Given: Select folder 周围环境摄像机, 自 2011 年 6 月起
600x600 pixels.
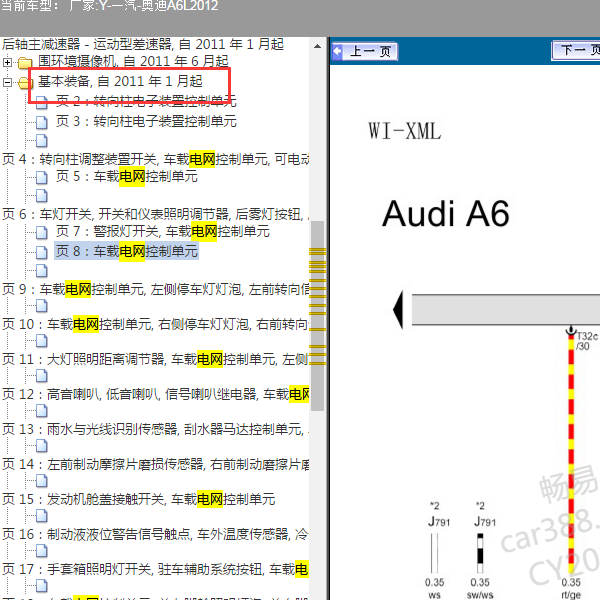Looking at the screenshot, I should point(133,61).
